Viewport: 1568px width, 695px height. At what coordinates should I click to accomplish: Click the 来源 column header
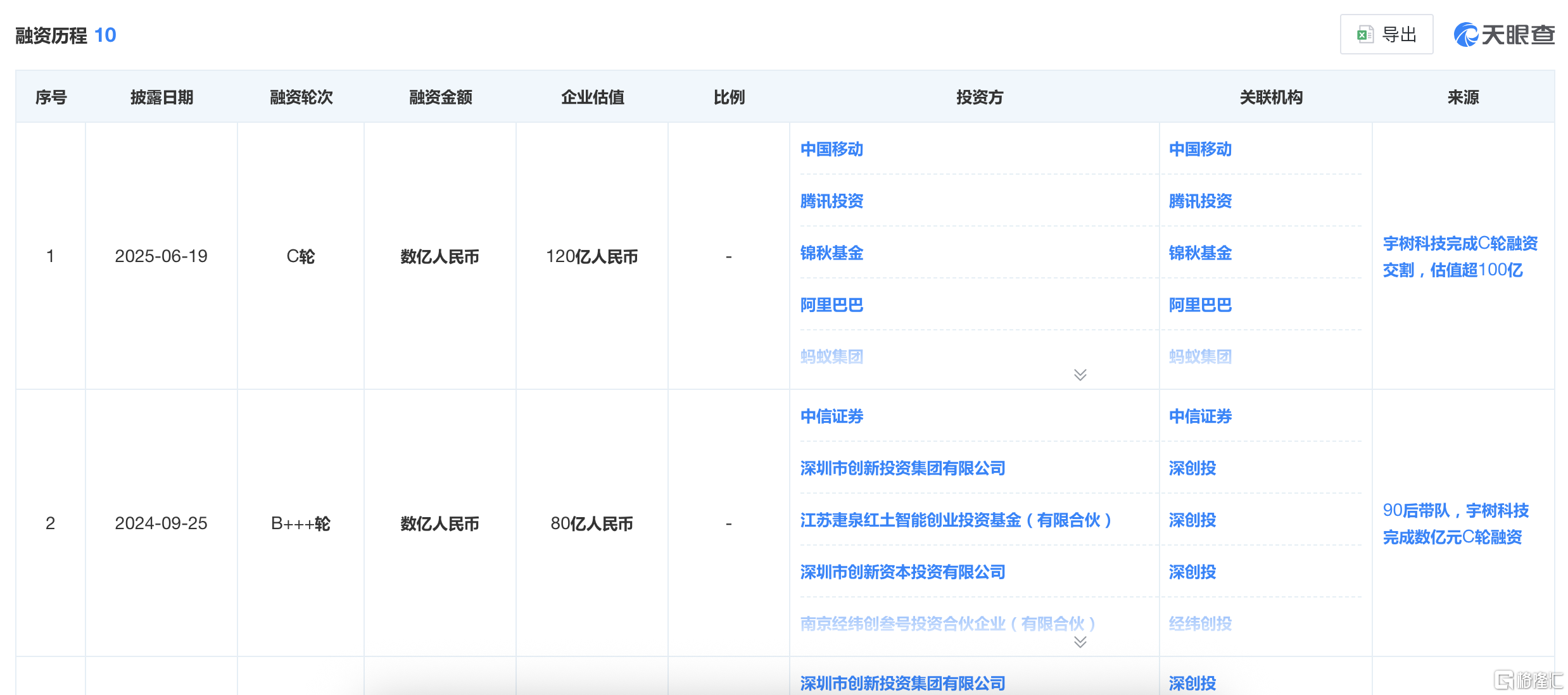(x=1463, y=97)
